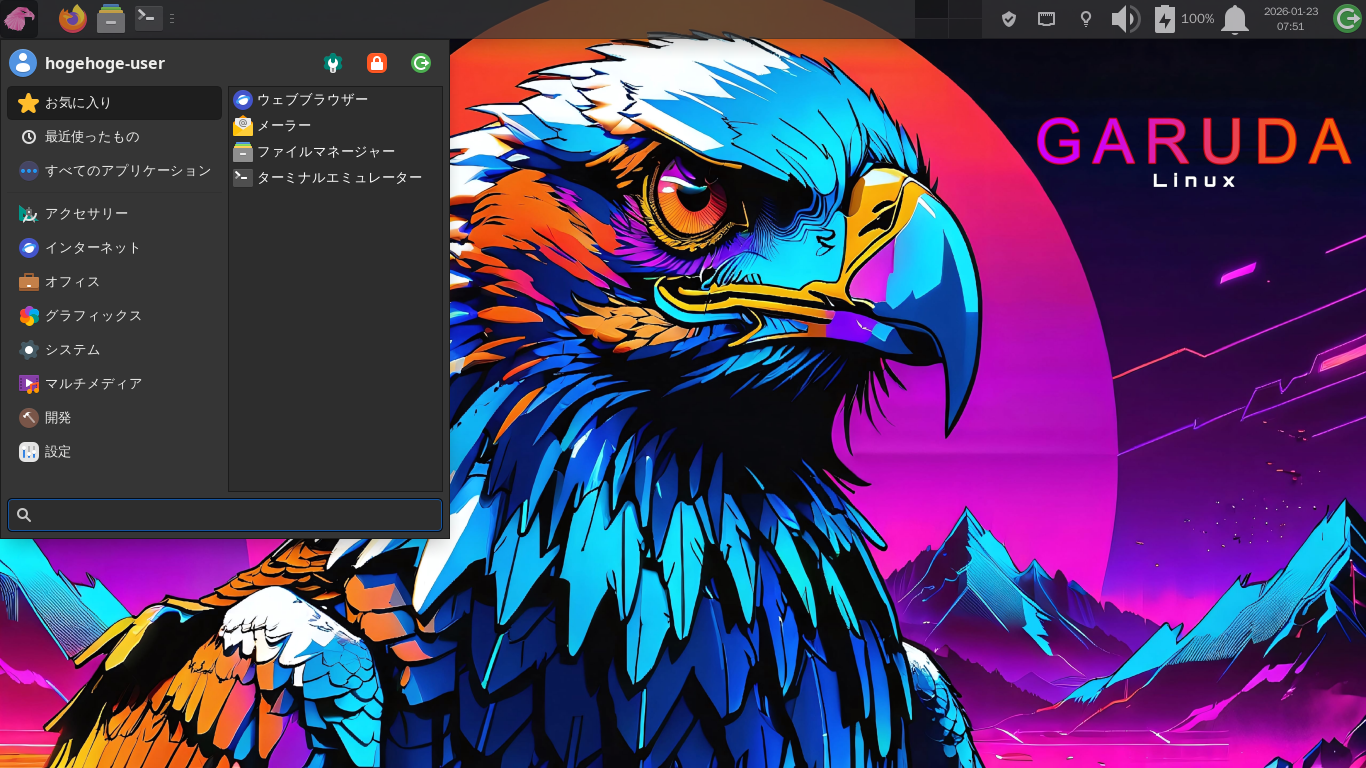1366x768 pixels.
Task: Show the 最近使ったもの recently used category
Action: pos(114,137)
